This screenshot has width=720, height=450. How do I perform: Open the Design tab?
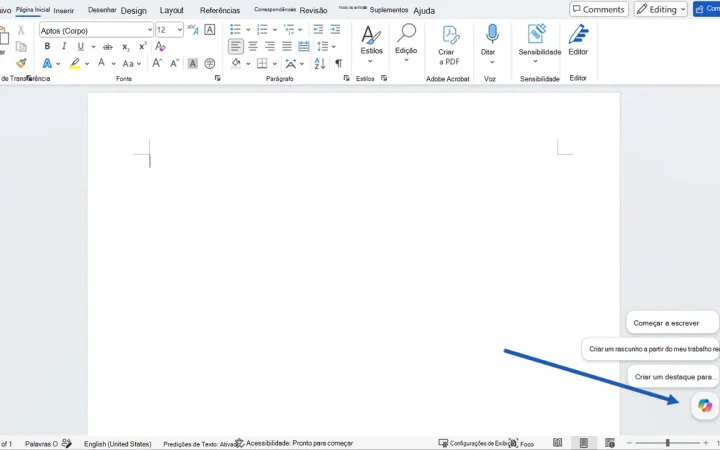click(x=134, y=11)
